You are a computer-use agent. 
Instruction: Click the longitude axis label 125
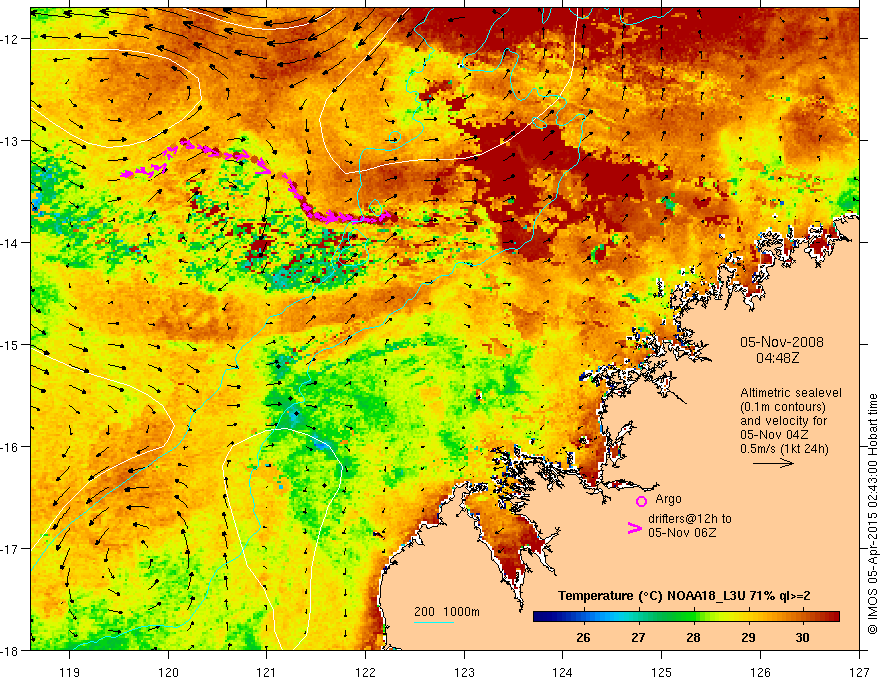(x=662, y=672)
